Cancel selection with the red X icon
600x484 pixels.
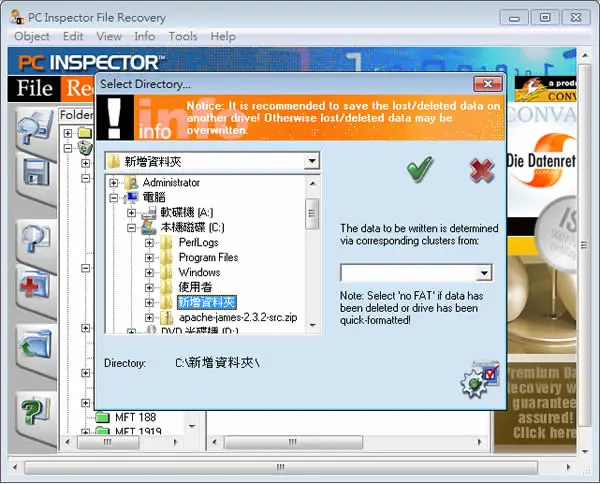click(482, 170)
